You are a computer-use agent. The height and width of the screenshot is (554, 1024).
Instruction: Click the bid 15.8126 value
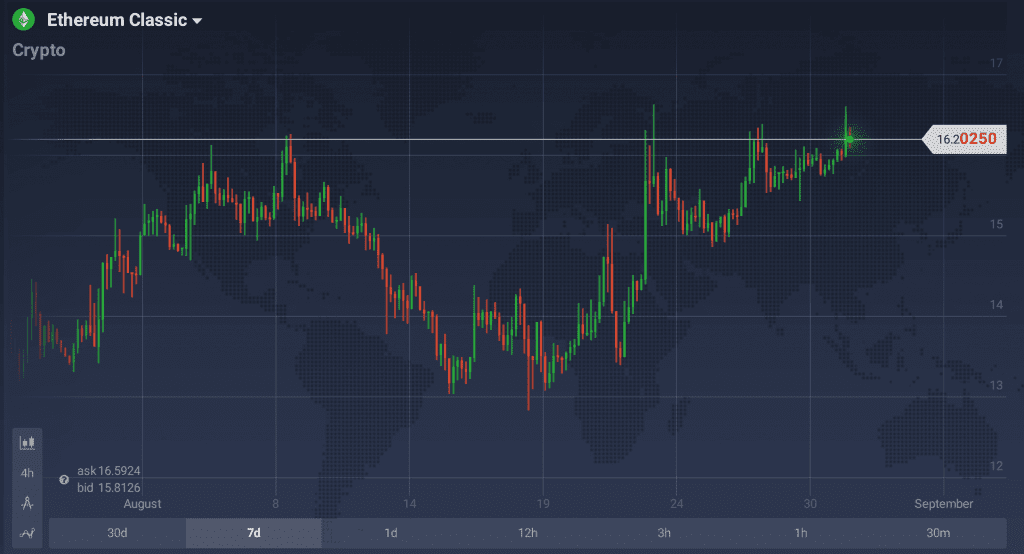point(108,487)
